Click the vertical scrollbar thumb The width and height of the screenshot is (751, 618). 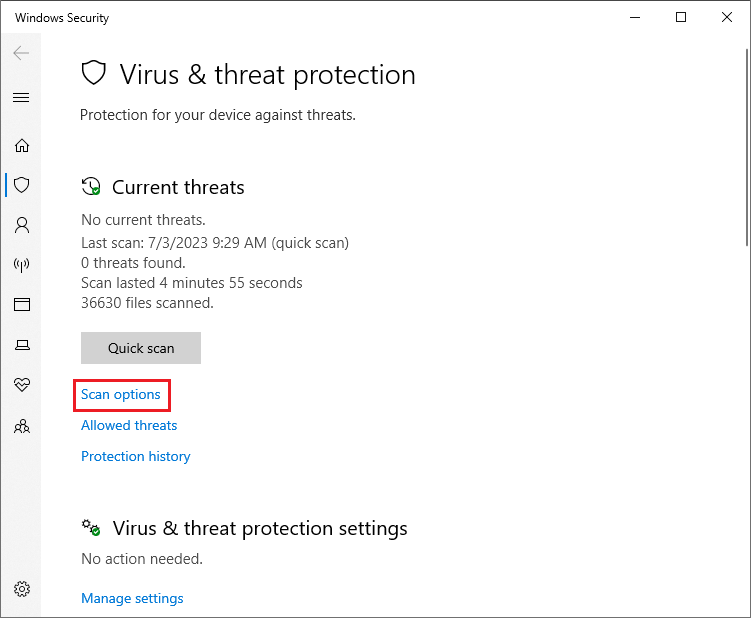pos(748,147)
